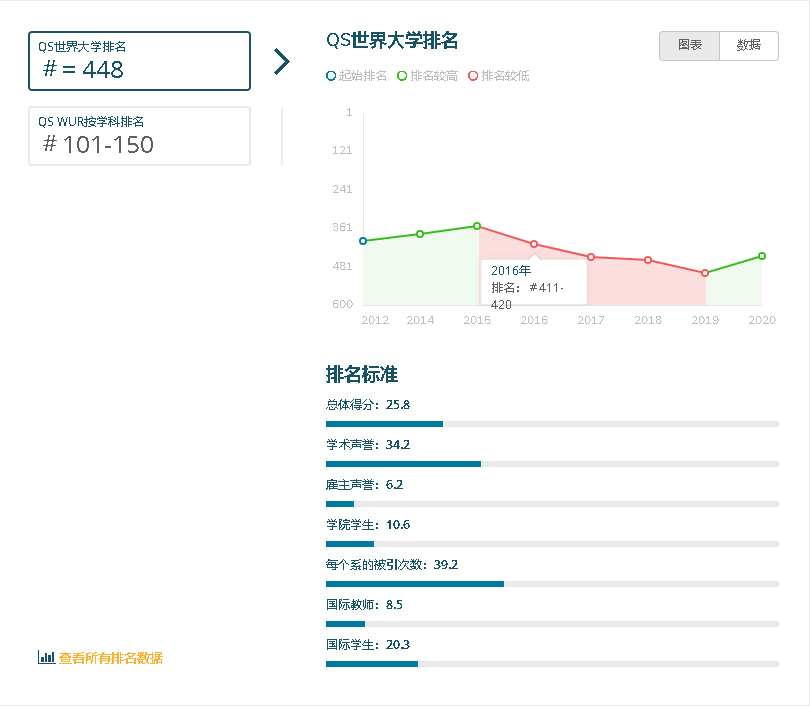Image resolution: width=810 pixels, height=707 pixels.
Task: Open the QS WUR按学科排名 card
Action: pyautogui.click(x=139, y=135)
